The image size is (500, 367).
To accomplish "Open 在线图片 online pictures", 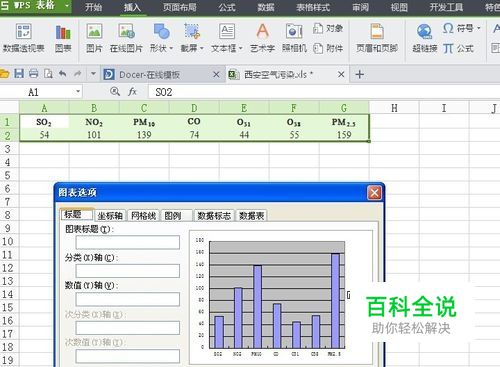I will tap(126, 38).
